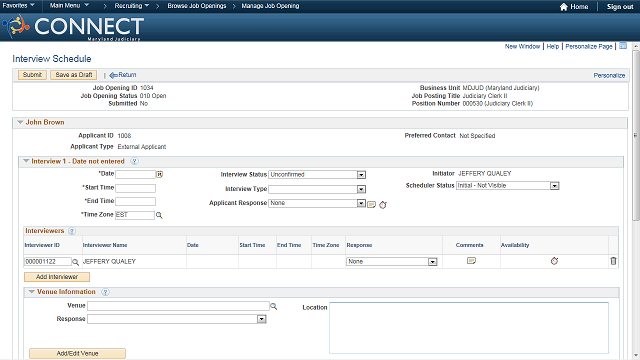Click the Time Zone lookup magnifier
Screen dimensions: 640x360
coord(159,215)
